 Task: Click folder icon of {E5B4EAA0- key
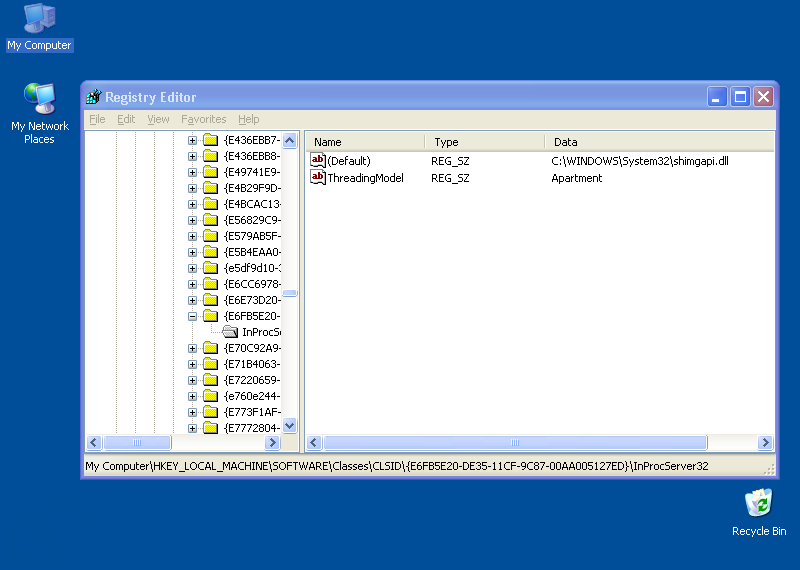point(211,252)
